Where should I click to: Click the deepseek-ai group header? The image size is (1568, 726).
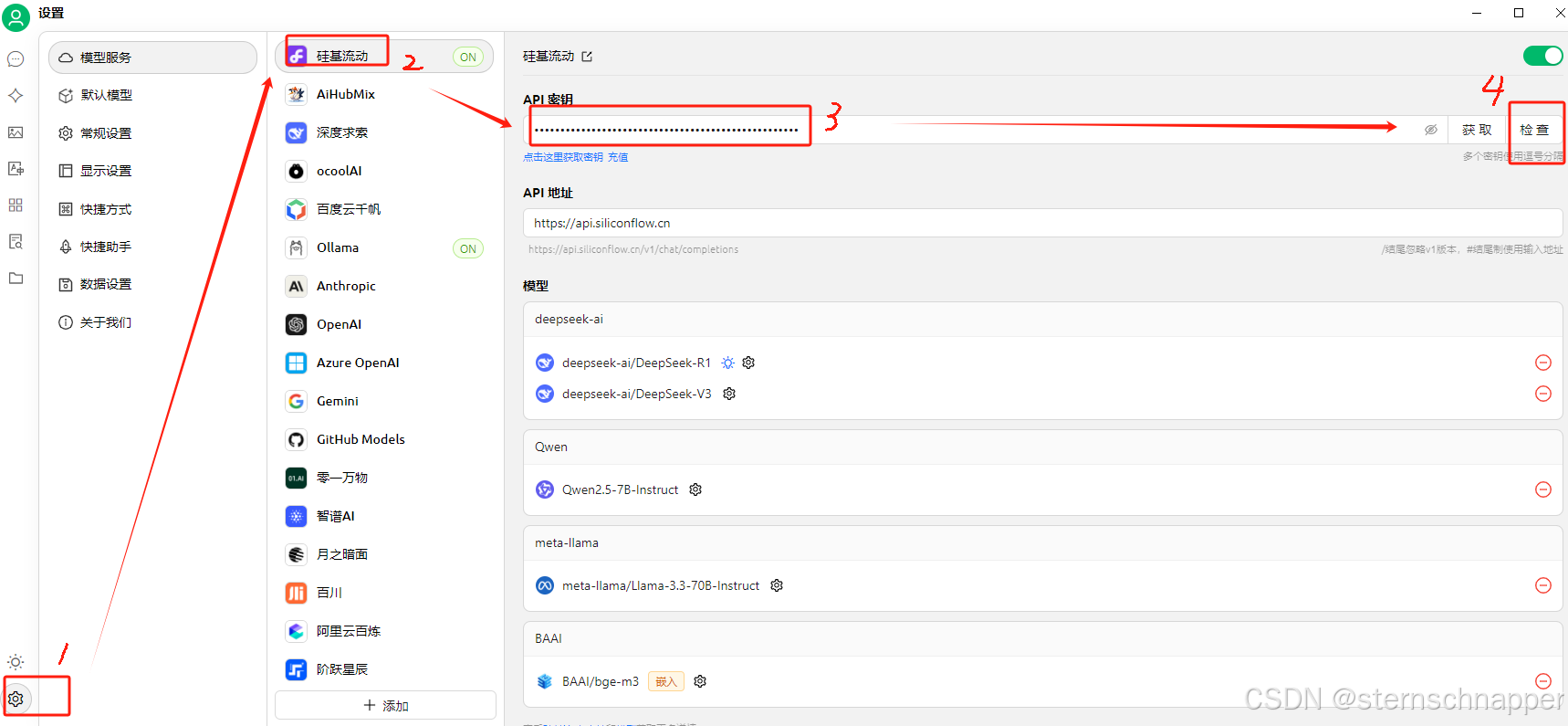coord(1042,320)
